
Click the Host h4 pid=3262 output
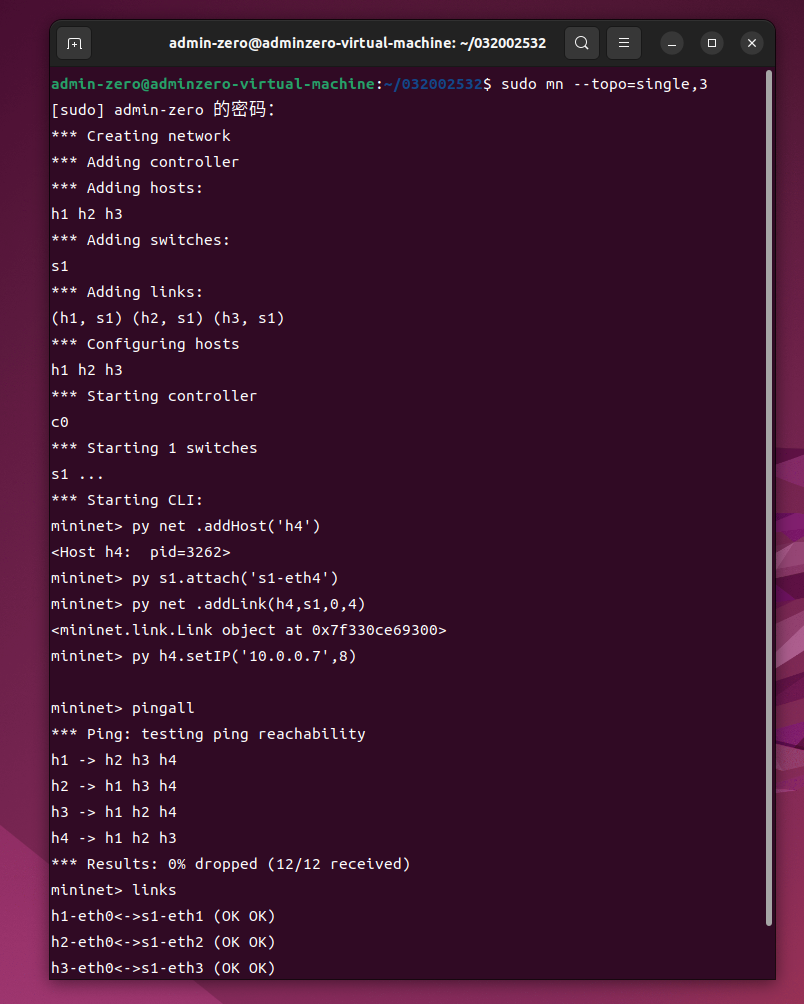pos(140,552)
